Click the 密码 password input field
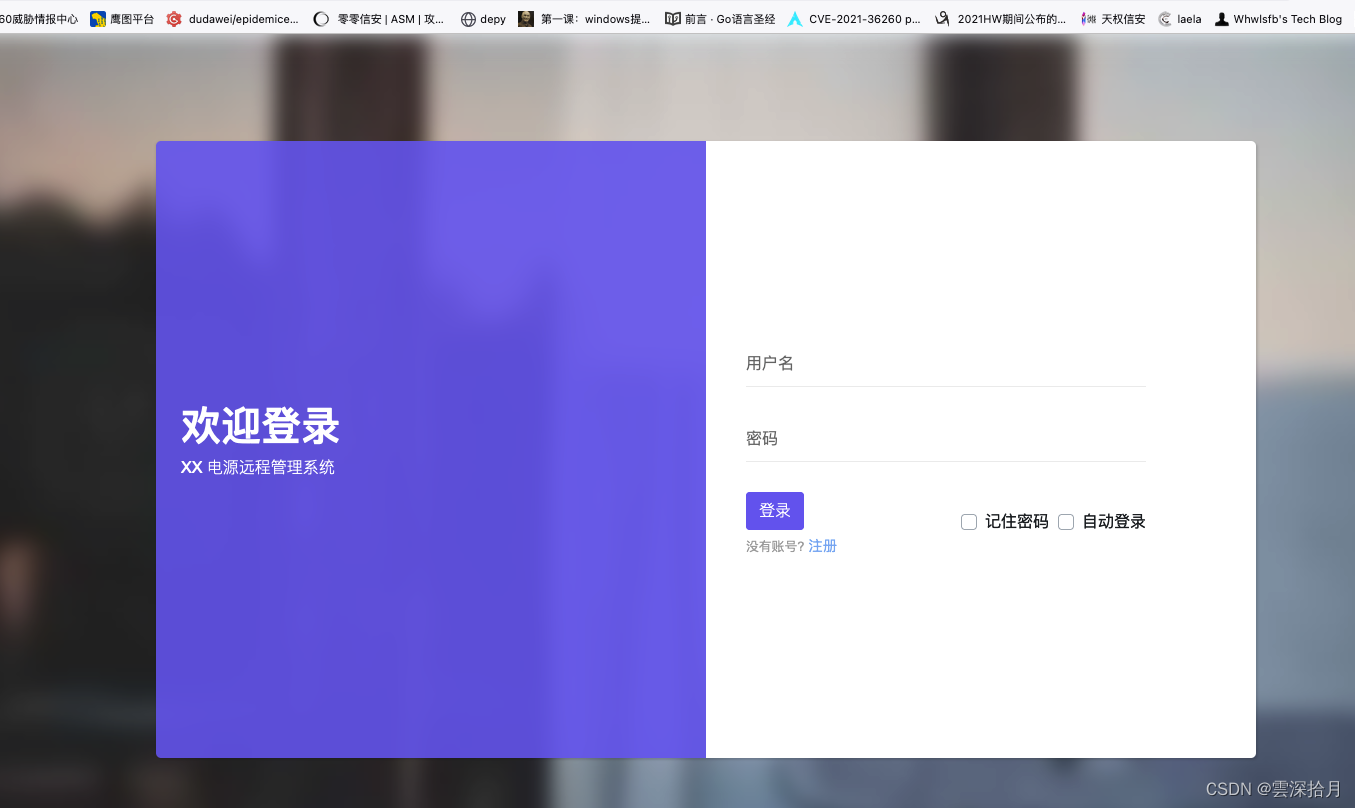Screen dimensions: 1355x808 point(945,438)
